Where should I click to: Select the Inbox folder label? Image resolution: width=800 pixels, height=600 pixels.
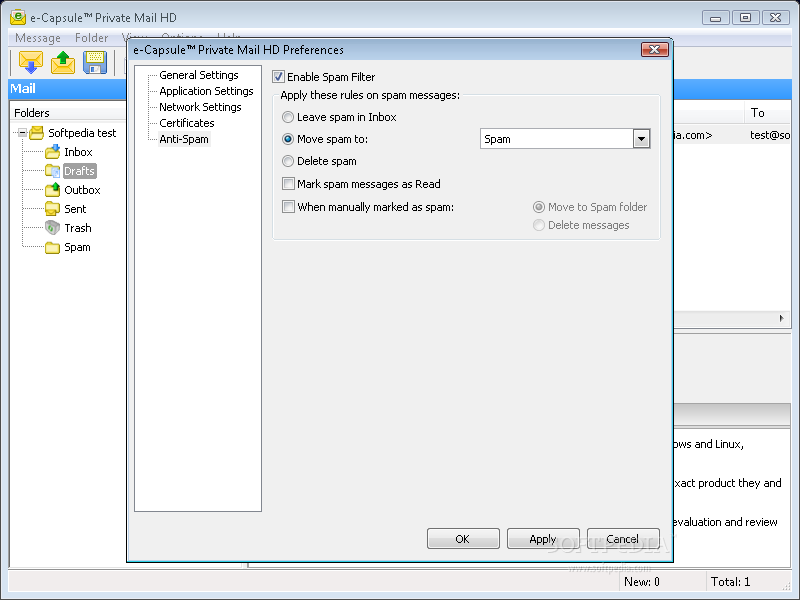(78, 152)
